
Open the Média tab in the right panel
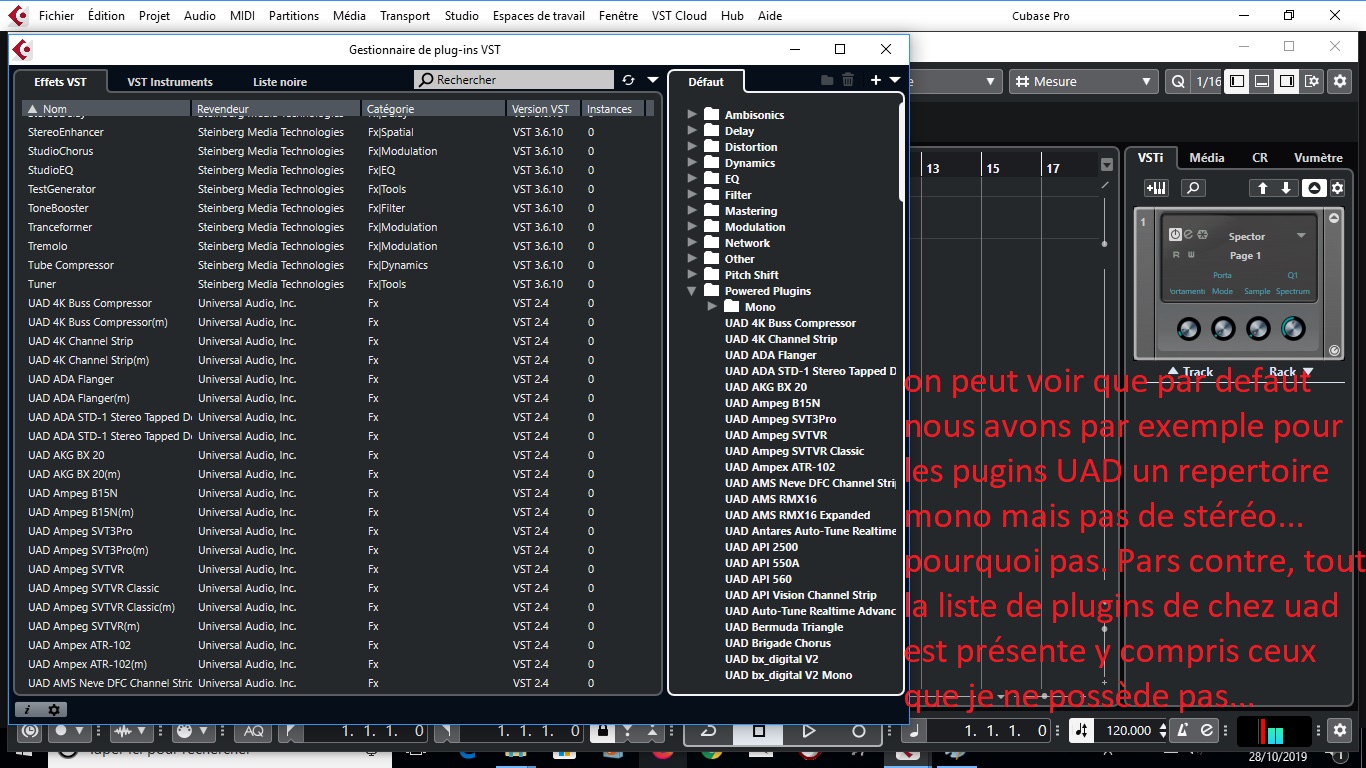coord(1206,157)
